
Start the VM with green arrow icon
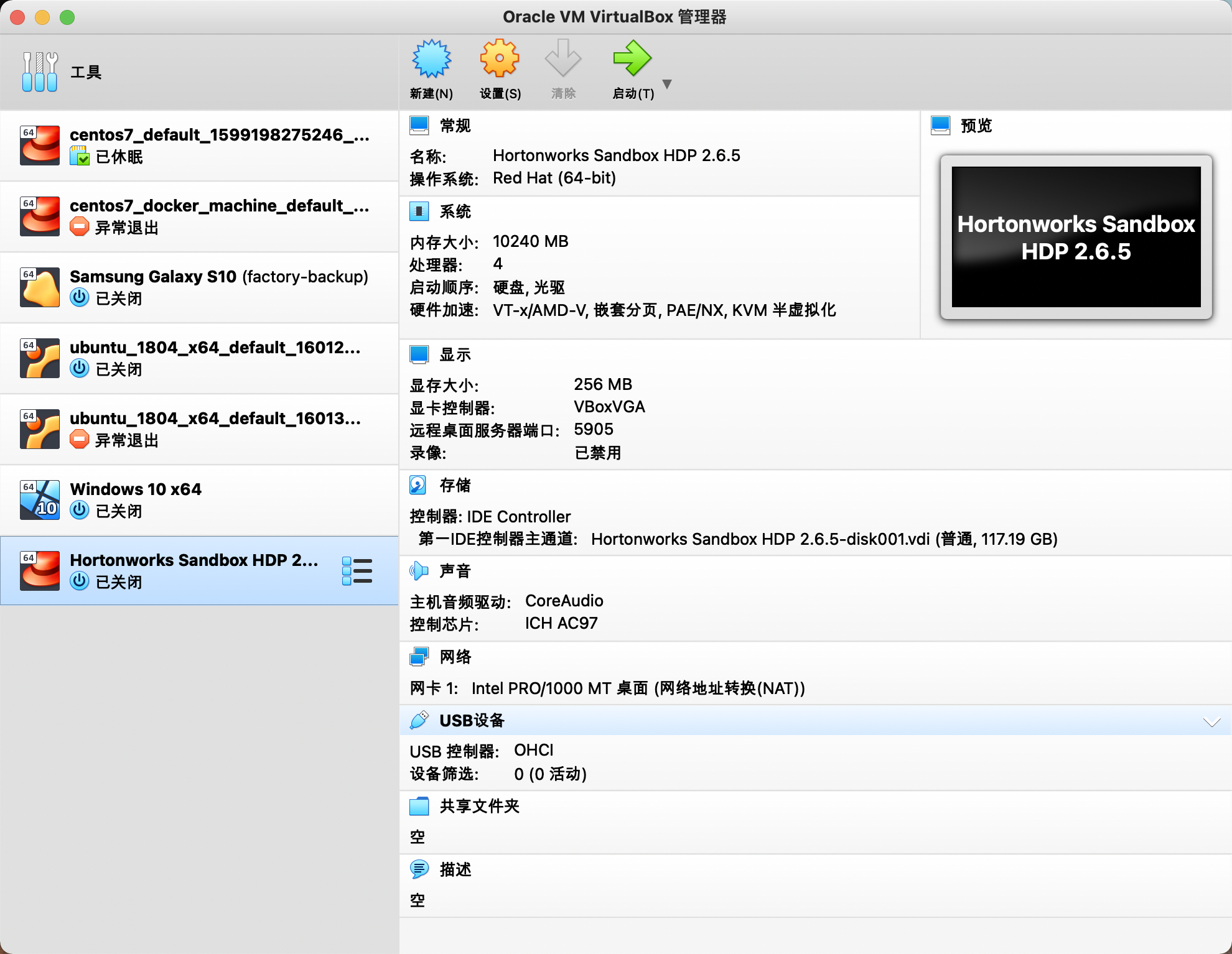tap(632, 59)
